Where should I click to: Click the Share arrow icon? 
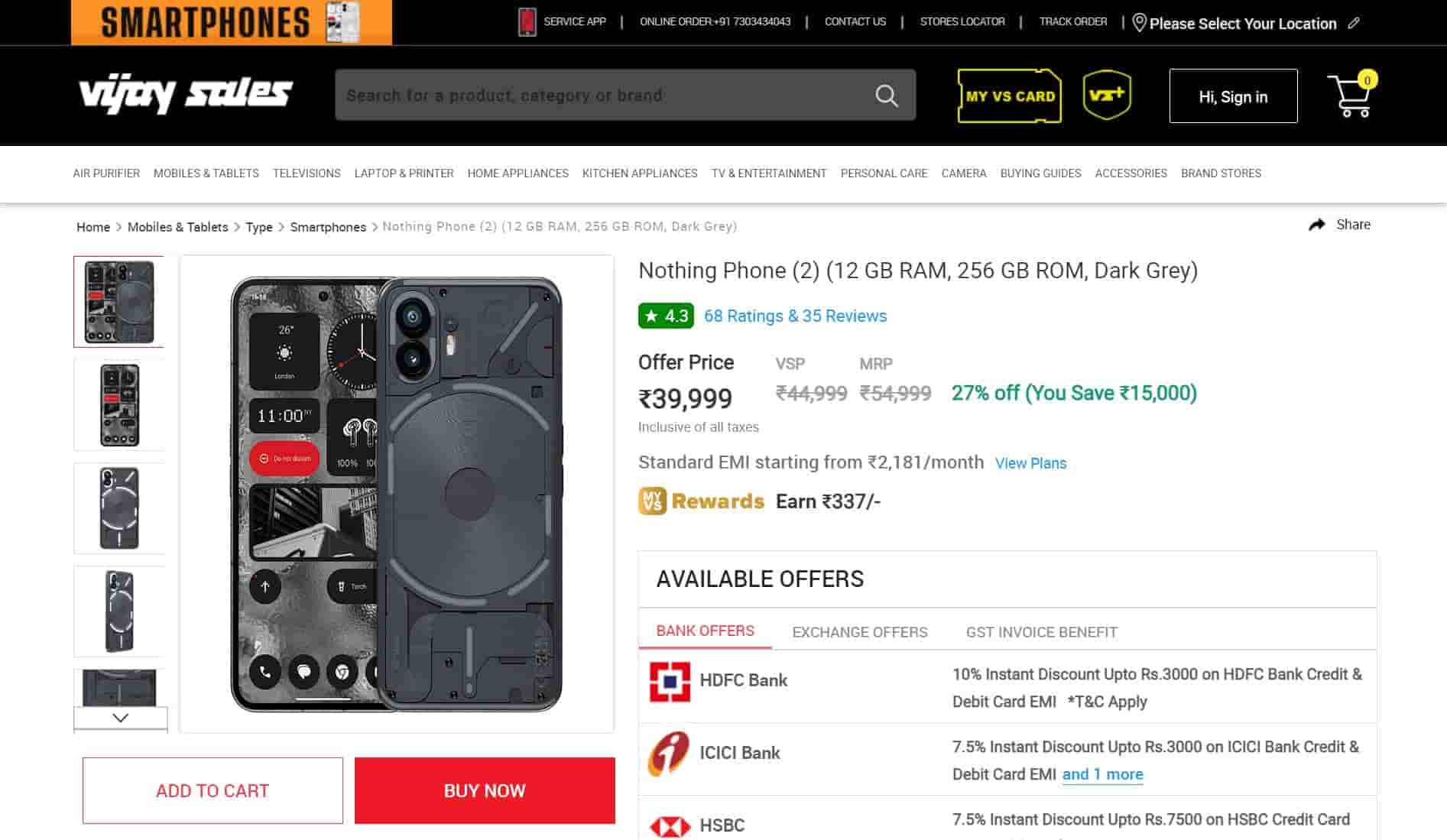point(1316,225)
